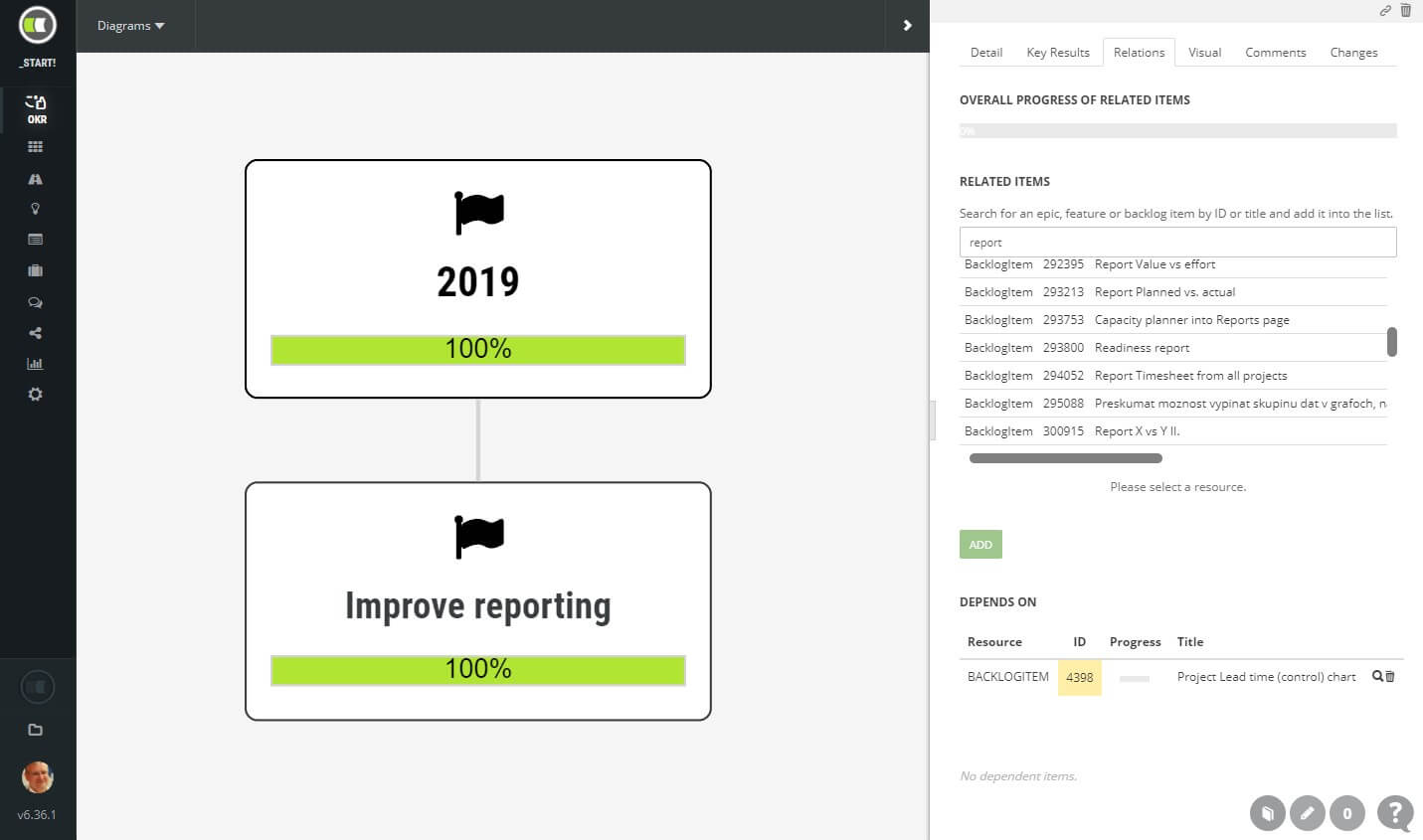Image resolution: width=1423 pixels, height=840 pixels.
Task: Select 'Capacity planner into Reports page' result
Action: (1173, 320)
